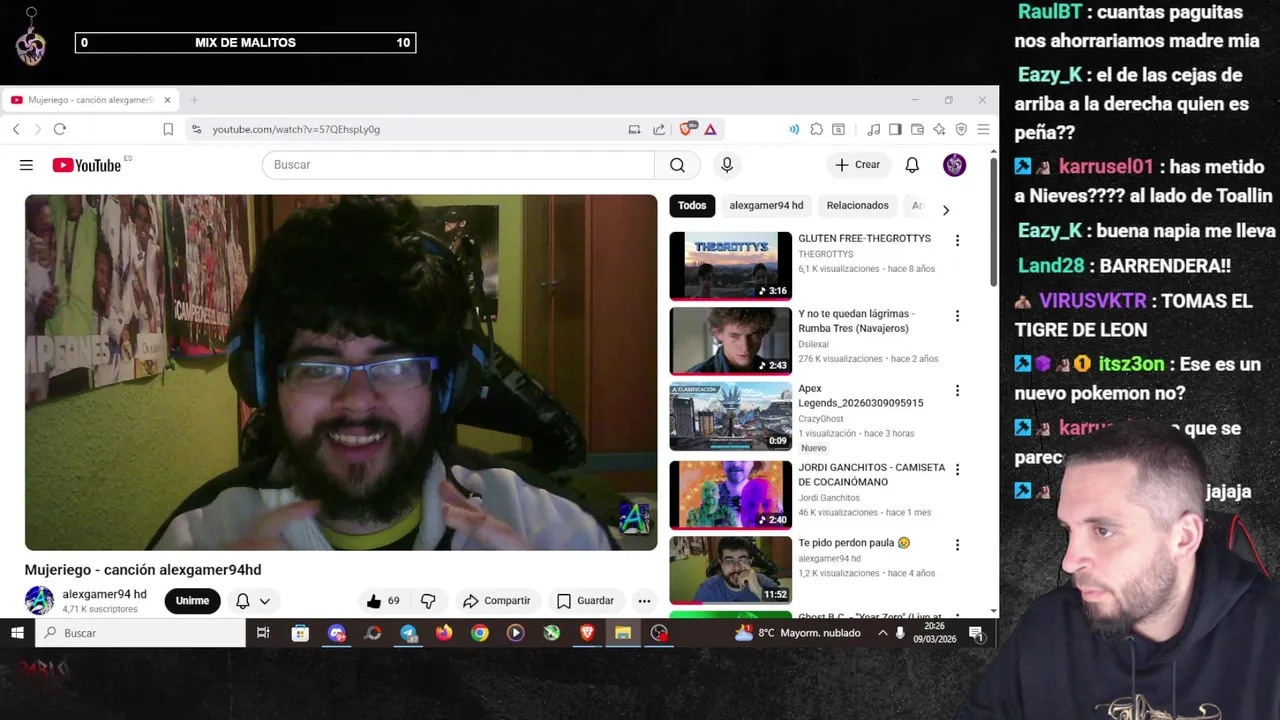Image resolution: width=1280 pixels, height=720 pixels.
Task: Show more filter chips with right arrow
Action: [x=945, y=209]
